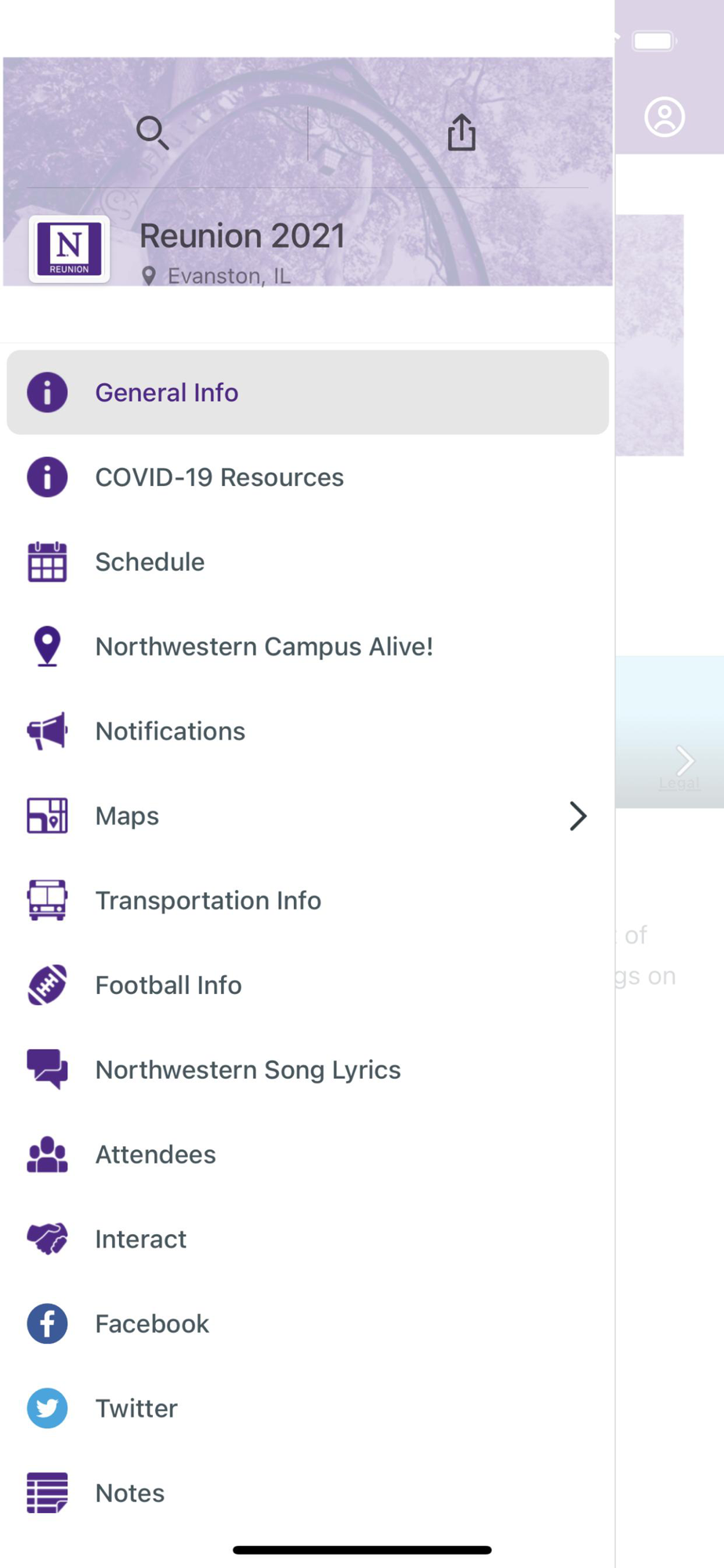The height and width of the screenshot is (1568, 724).
Task: Tap the Legal link
Action: pyautogui.click(x=679, y=783)
